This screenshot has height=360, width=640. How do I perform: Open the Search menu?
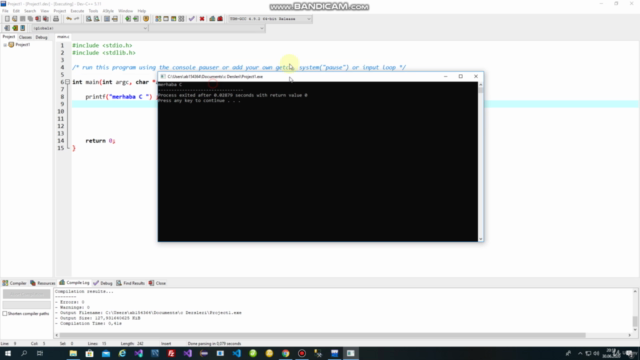30,11
